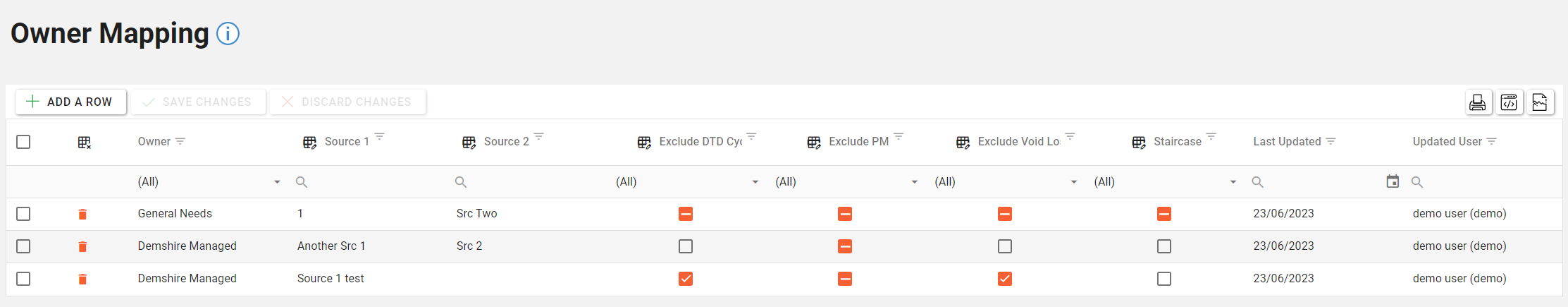1568x307 pixels.
Task: Sort by the Last Updated column header
Action: point(1287,141)
